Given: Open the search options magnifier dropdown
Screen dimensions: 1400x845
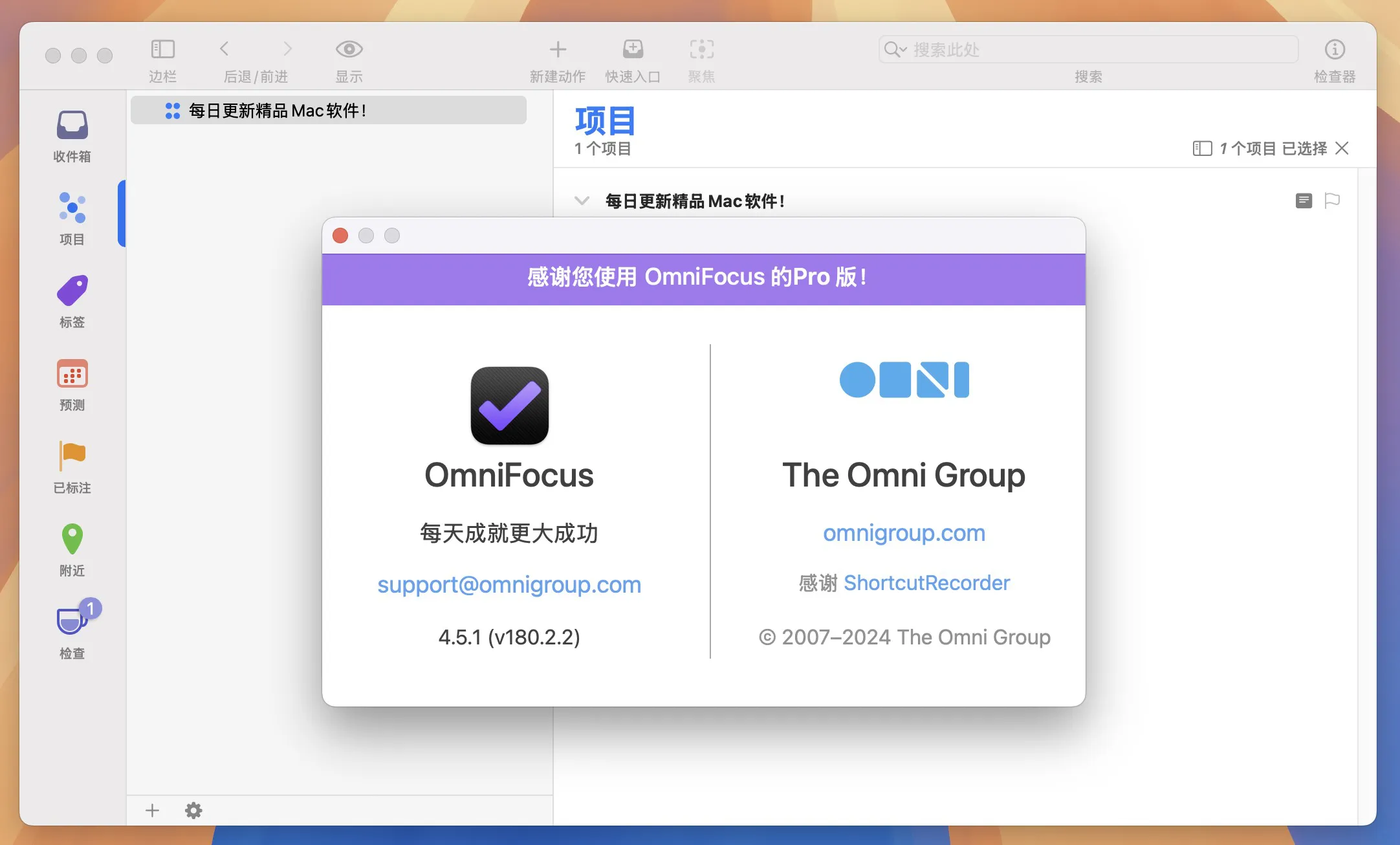Looking at the screenshot, I should [x=895, y=49].
